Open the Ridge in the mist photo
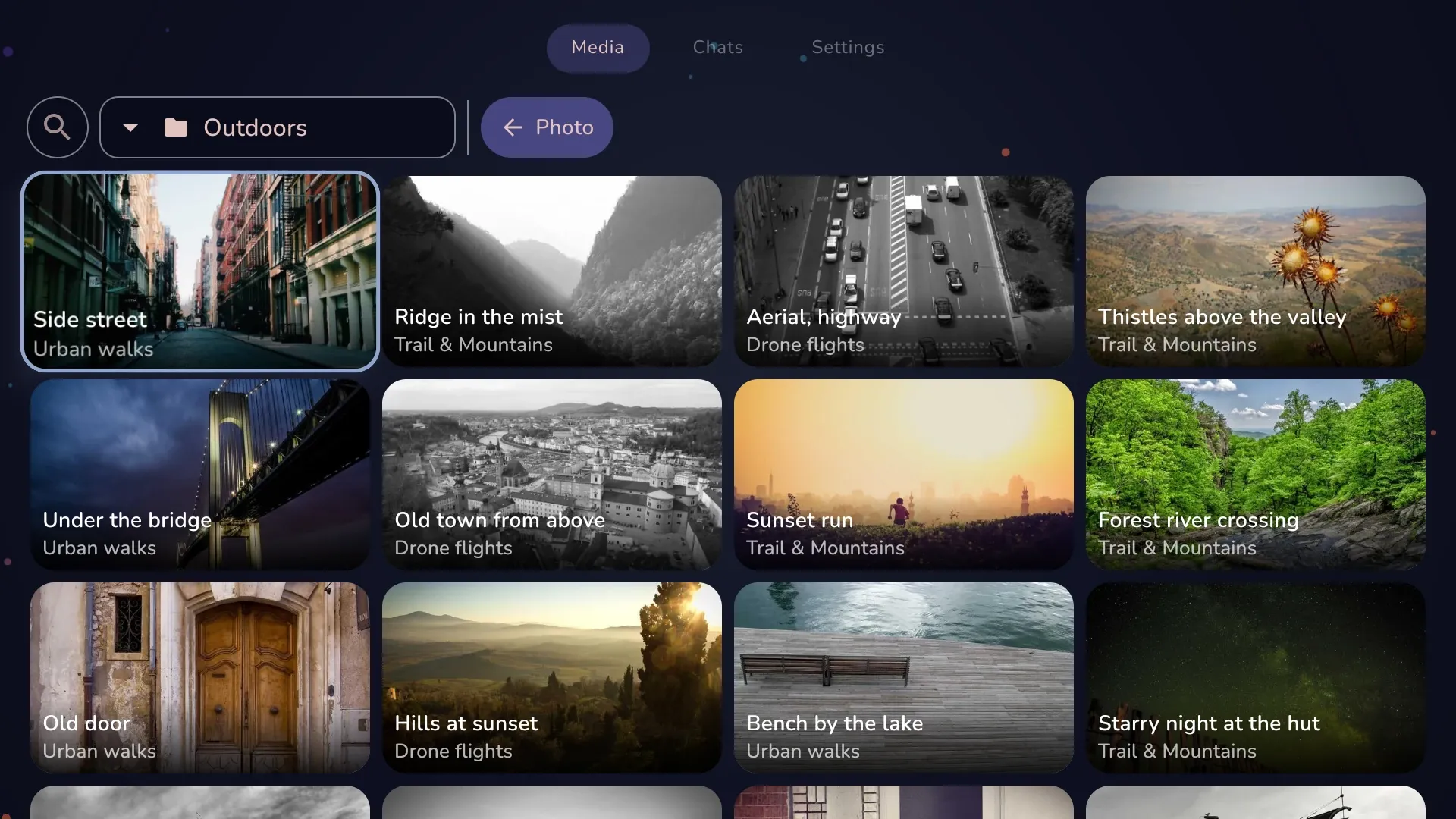The image size is (1456, 819). (x=552, y=271)
